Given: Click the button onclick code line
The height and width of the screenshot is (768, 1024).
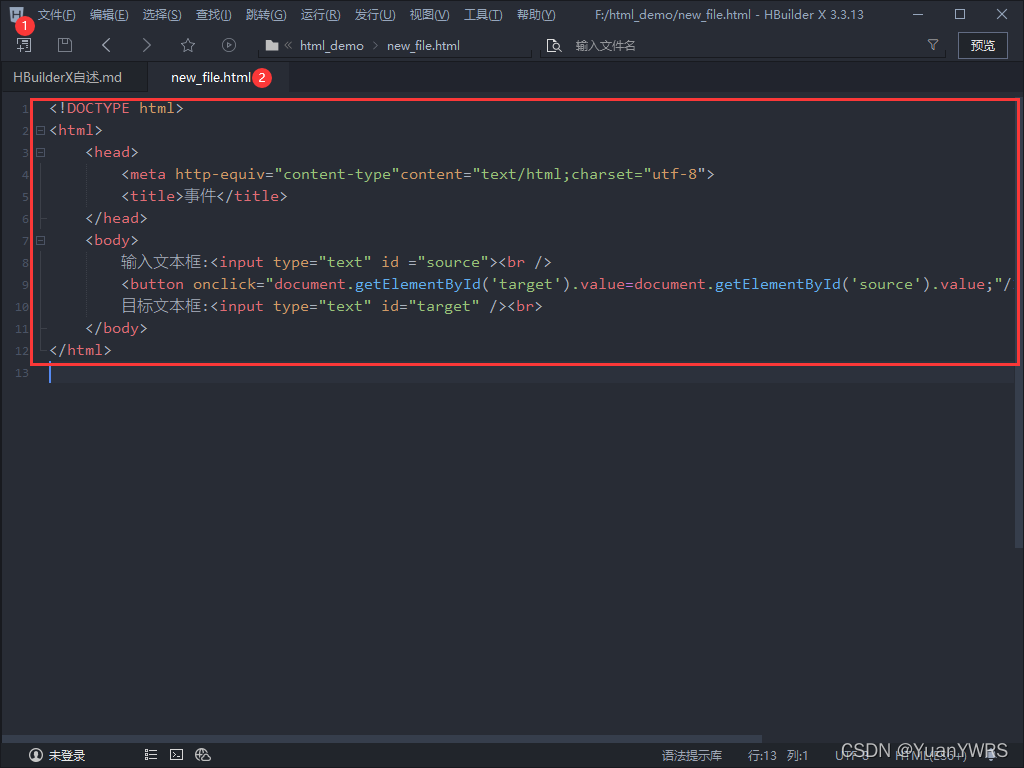Looking at the screenshot, I should (x=566, y=284).
